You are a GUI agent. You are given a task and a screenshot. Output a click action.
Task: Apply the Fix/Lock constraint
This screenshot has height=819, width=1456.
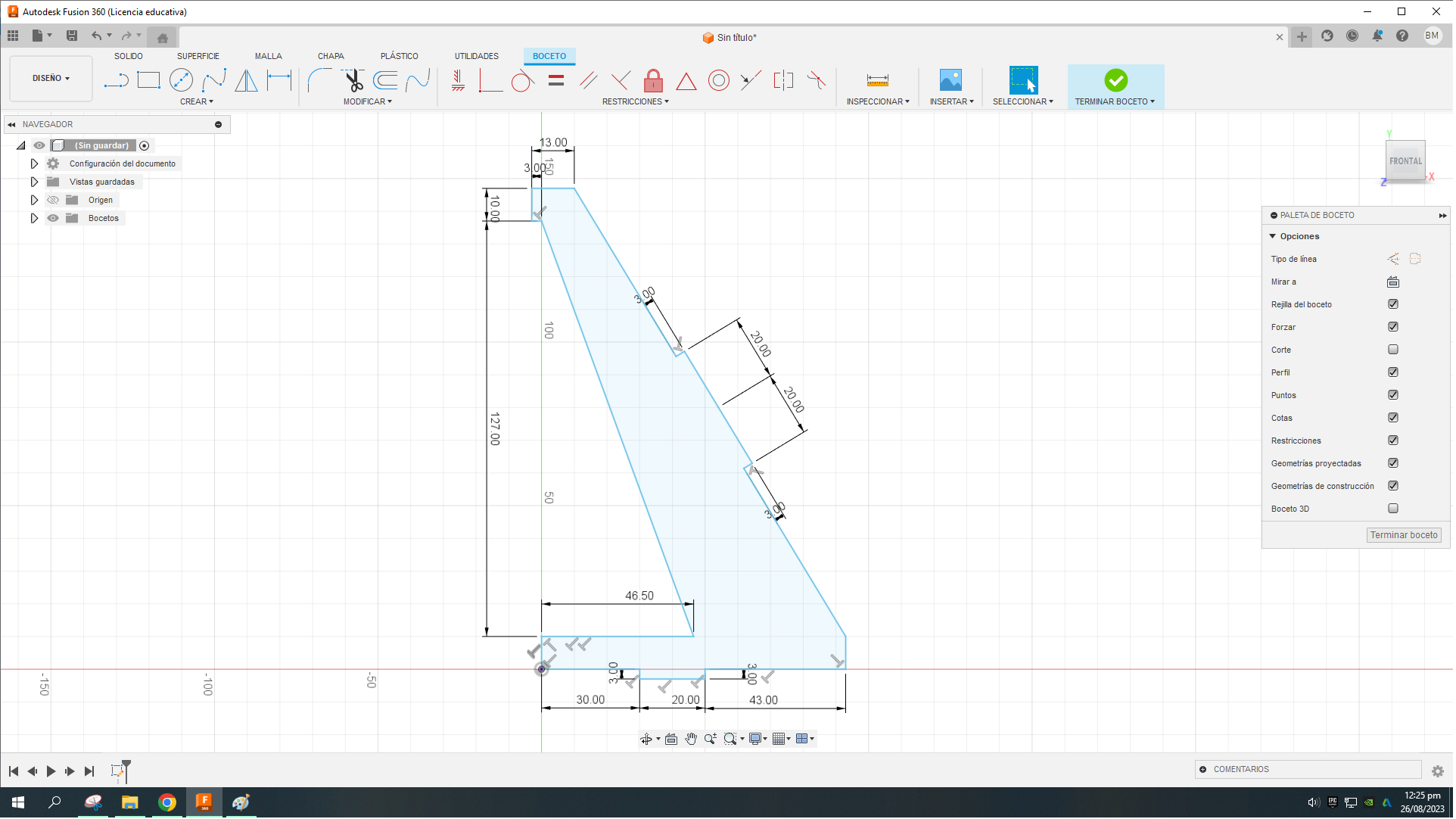pyautogui.click(x=653, y=80)
